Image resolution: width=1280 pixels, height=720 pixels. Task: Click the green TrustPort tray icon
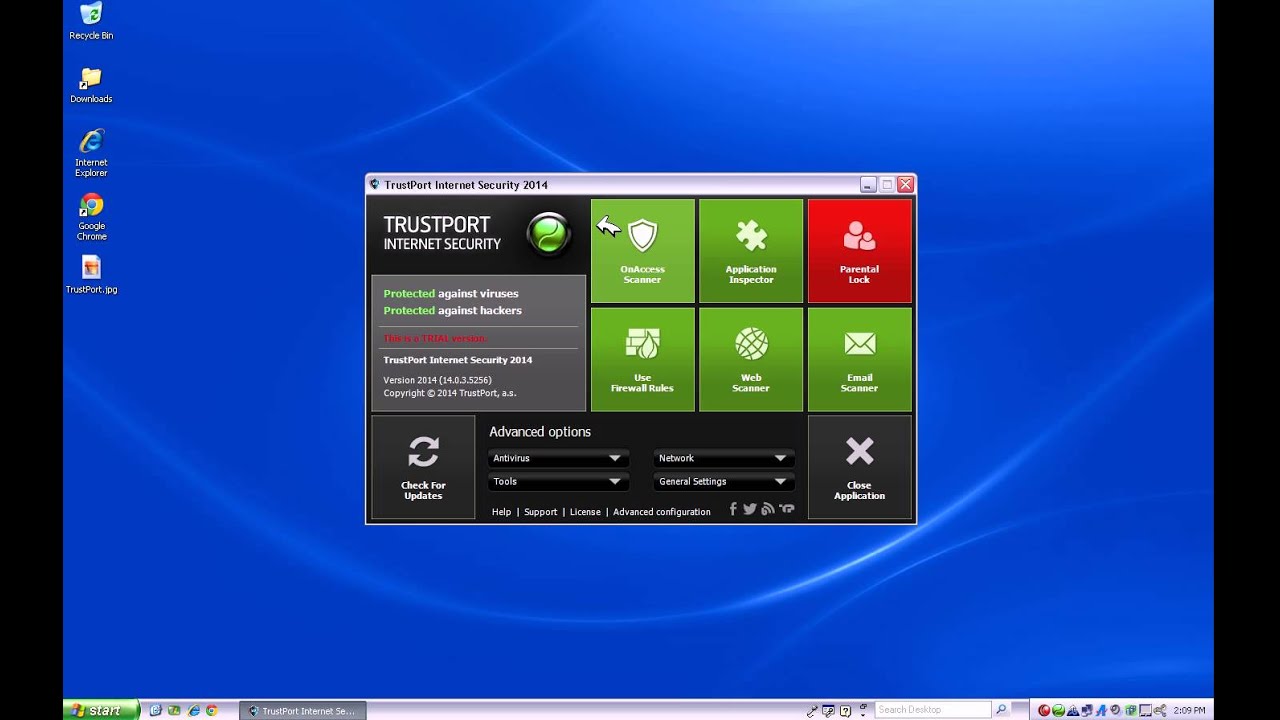1058,711
